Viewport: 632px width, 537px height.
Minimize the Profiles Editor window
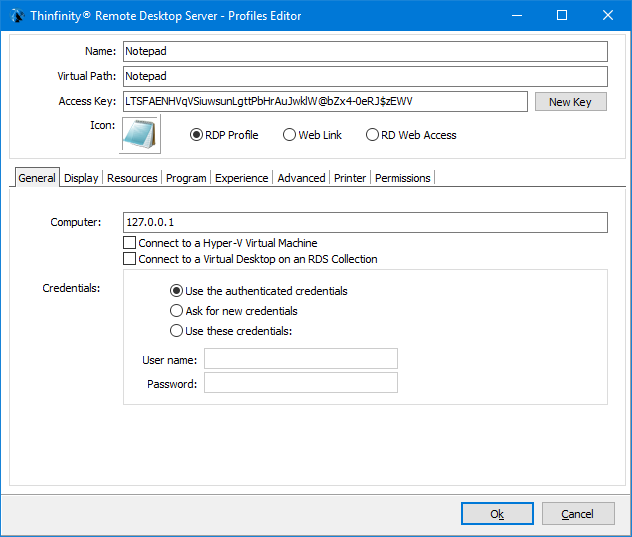pos(517,16)
